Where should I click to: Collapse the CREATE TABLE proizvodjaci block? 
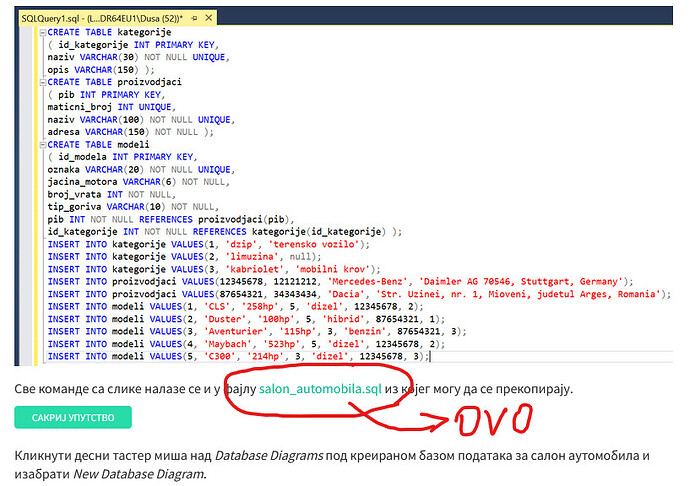(43, 82)
